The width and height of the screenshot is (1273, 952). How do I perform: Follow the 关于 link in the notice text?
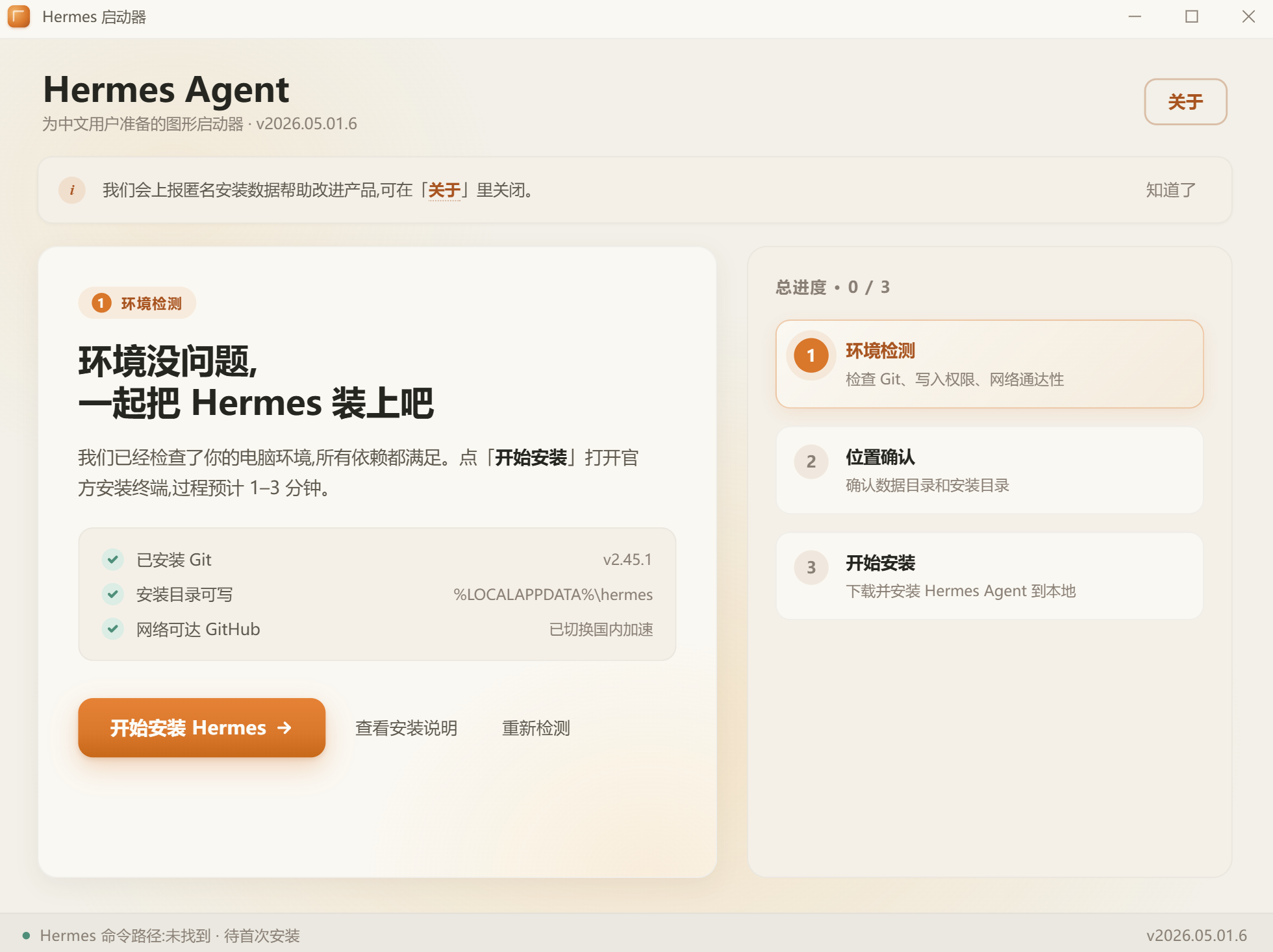coord(444,190)
